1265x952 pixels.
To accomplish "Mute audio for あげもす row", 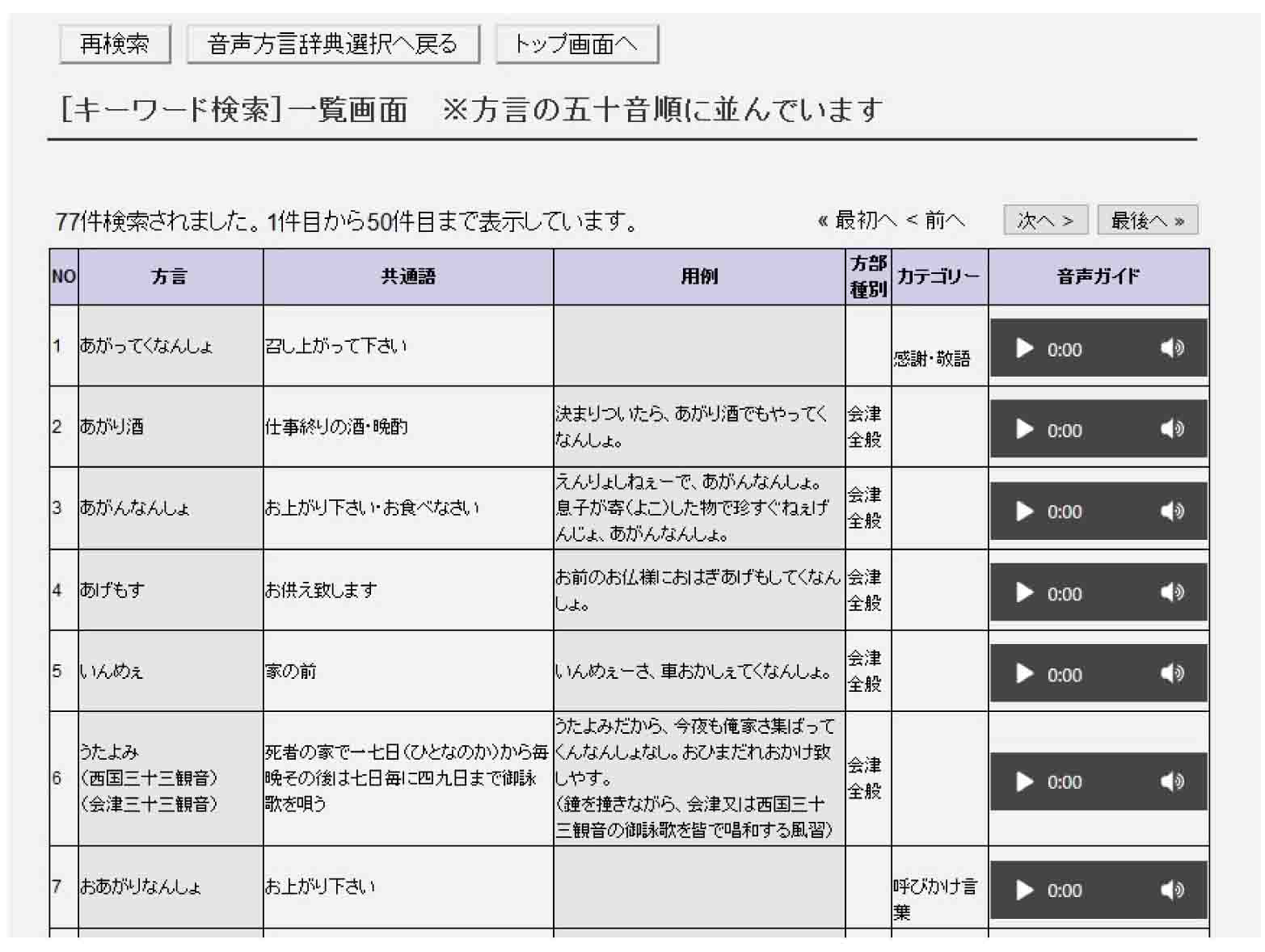I will point(1172,592).
